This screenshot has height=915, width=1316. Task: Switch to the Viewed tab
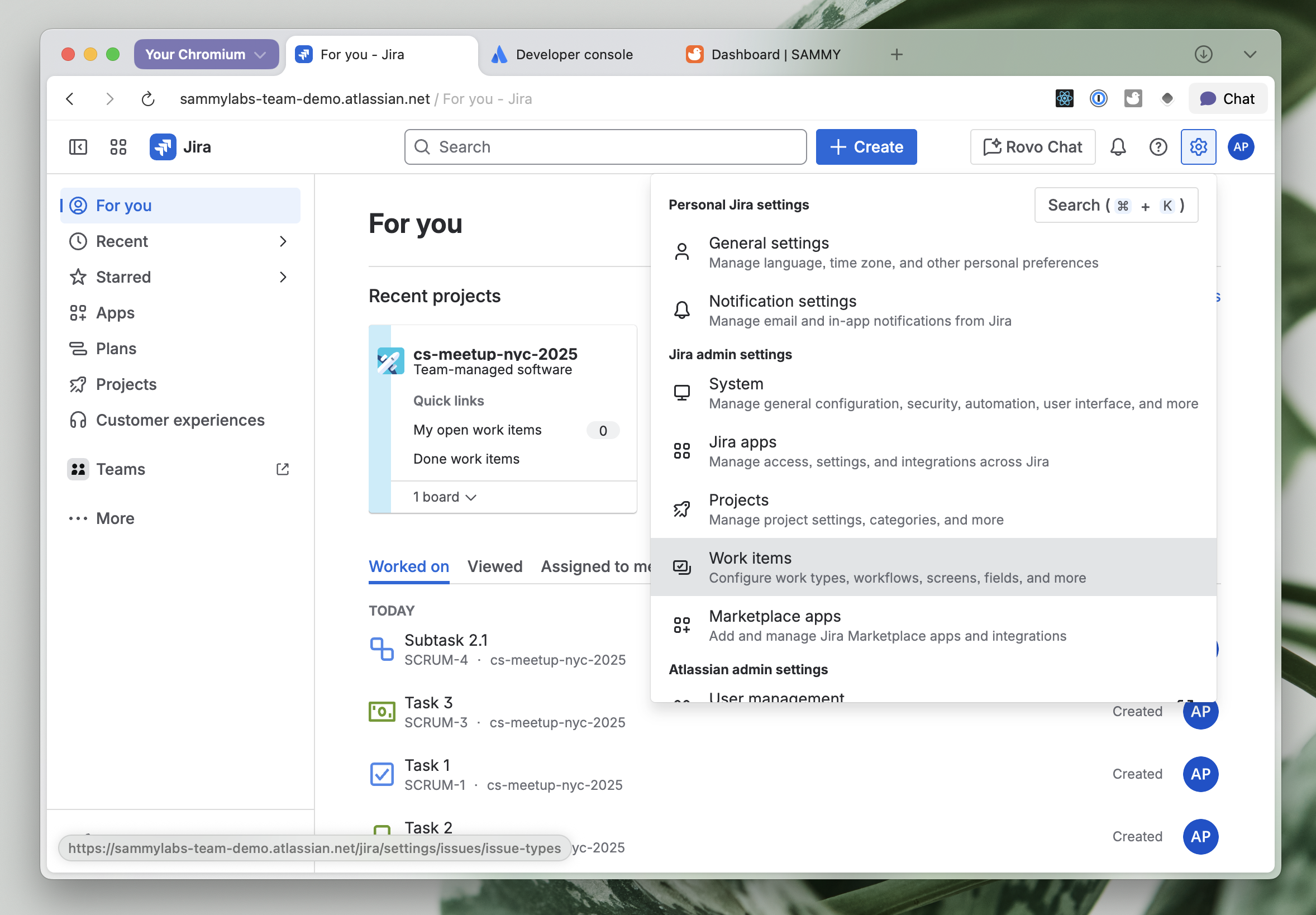pos(495,566)
